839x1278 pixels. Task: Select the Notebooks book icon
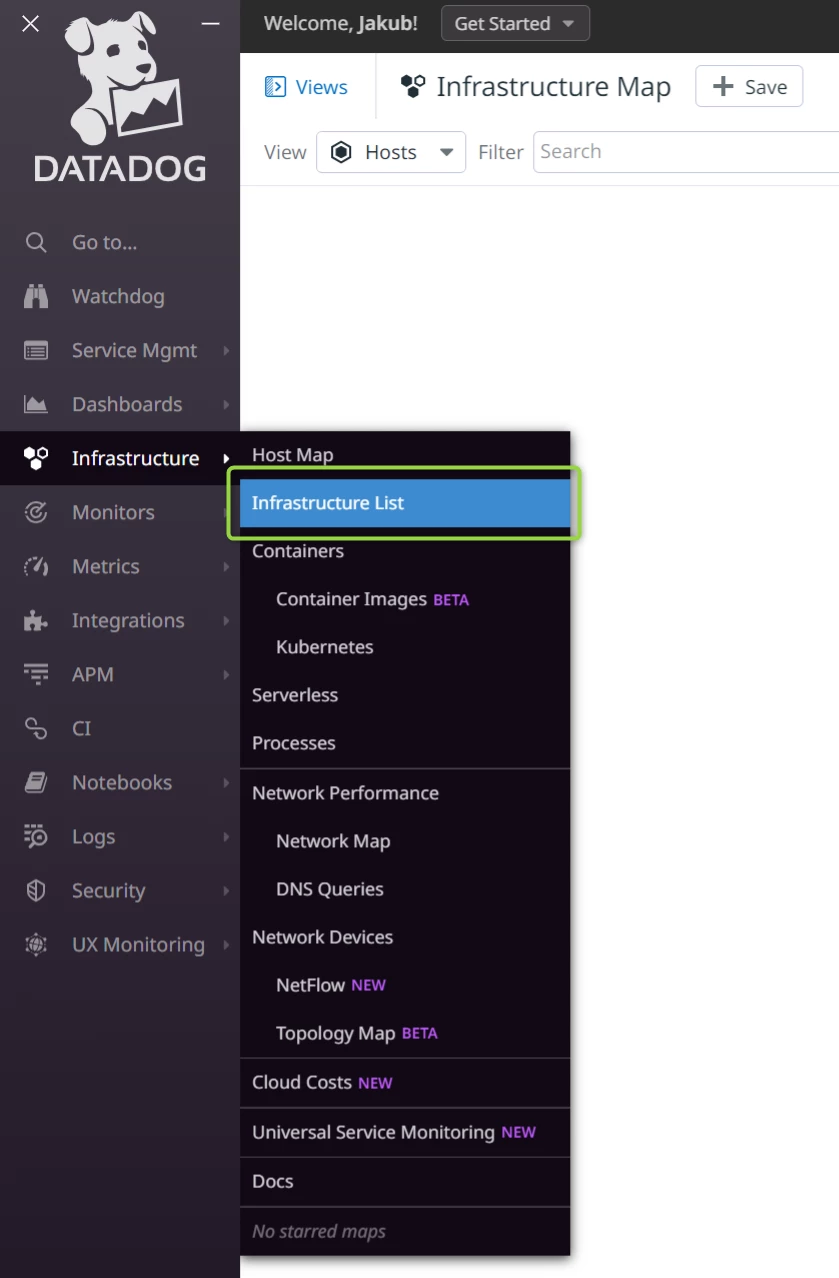pos(36,782)
